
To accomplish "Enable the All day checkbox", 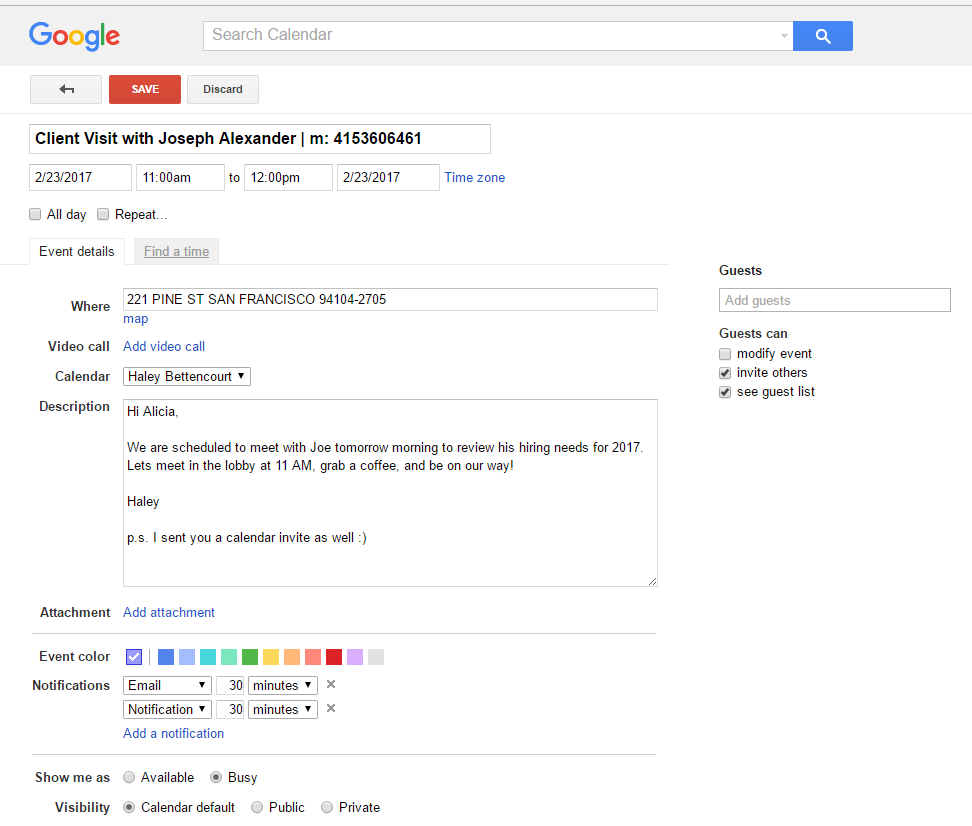I will pos(36,214).
